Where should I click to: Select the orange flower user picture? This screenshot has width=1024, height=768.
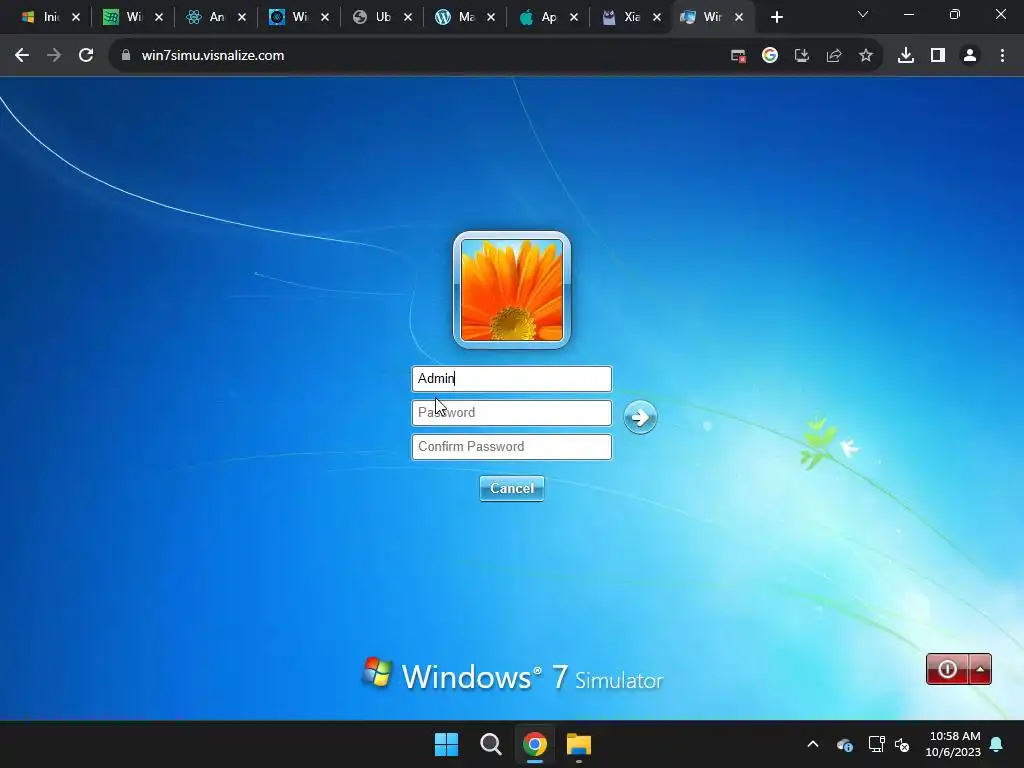[x=511, y=290]
